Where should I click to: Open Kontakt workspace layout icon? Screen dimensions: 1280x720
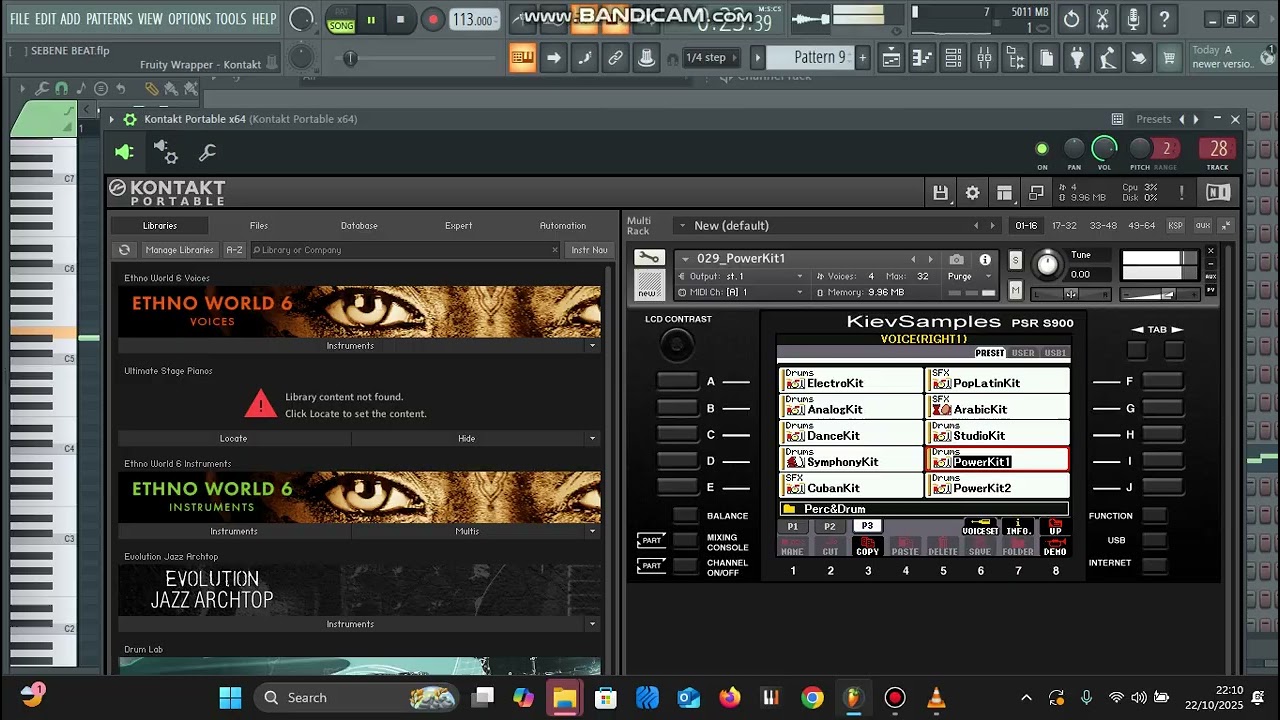(1004, 193)
